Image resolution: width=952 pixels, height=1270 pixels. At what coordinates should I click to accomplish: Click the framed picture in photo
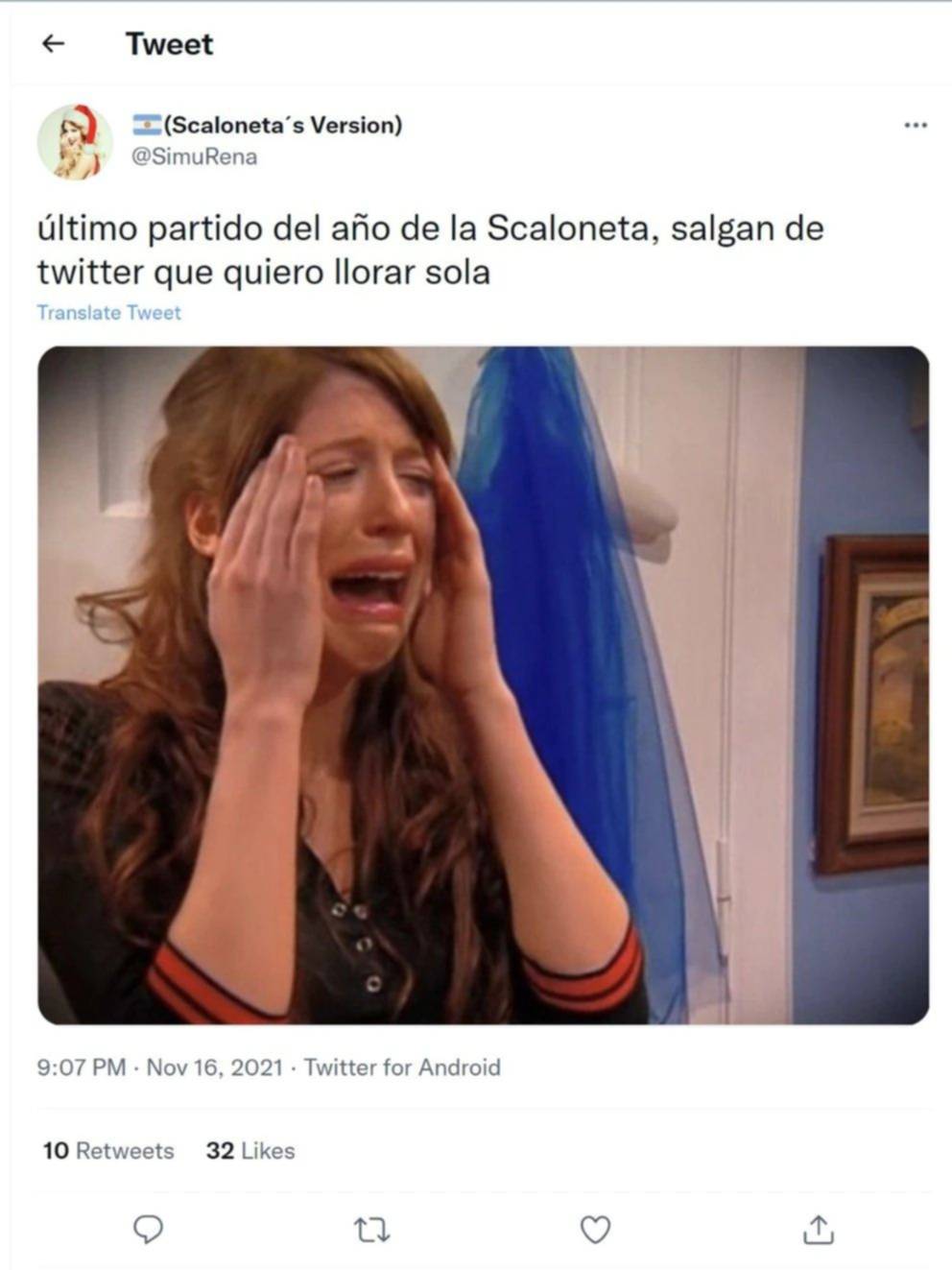[x=871, y=704]
